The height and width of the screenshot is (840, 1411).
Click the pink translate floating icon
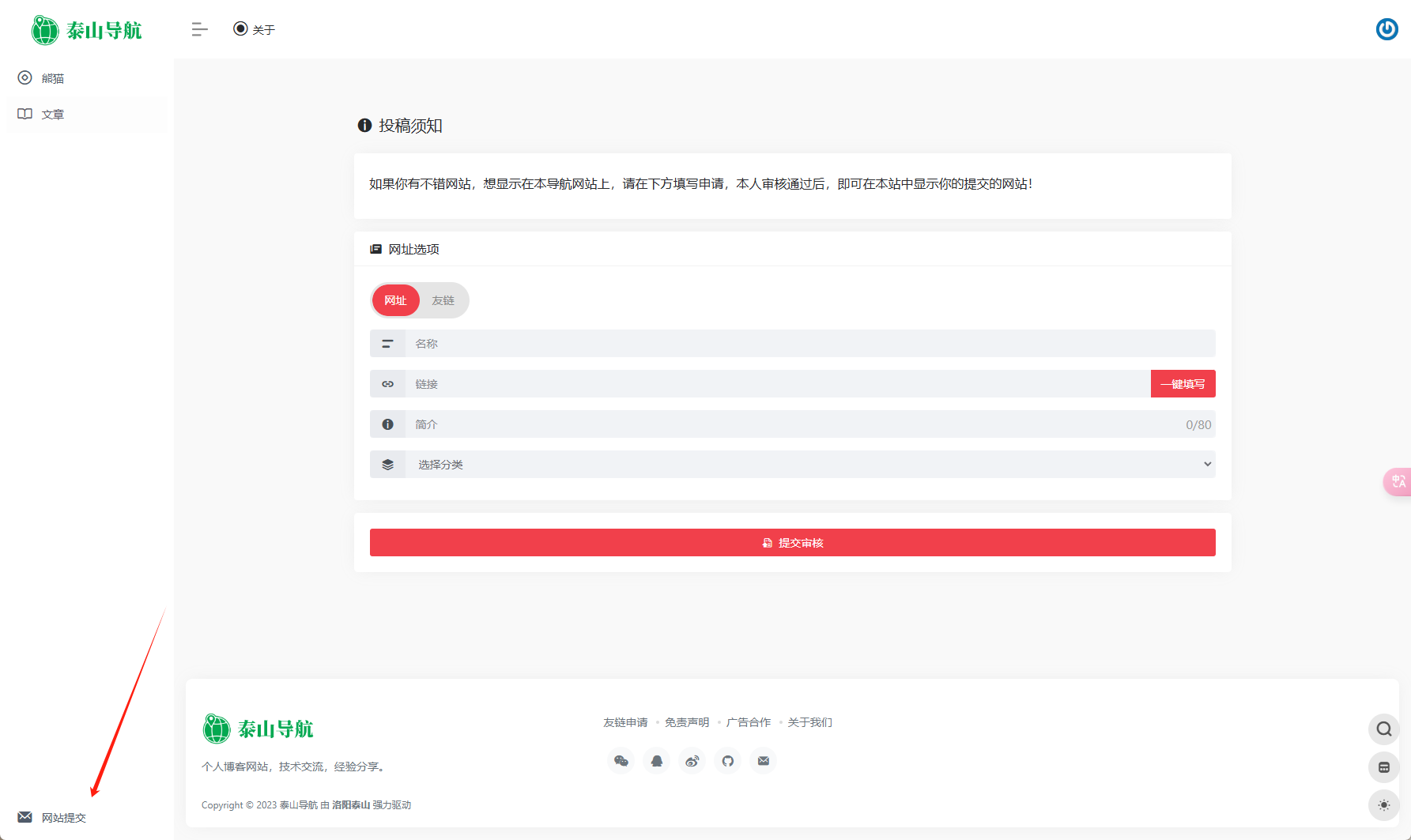(x=1398, y=481)
